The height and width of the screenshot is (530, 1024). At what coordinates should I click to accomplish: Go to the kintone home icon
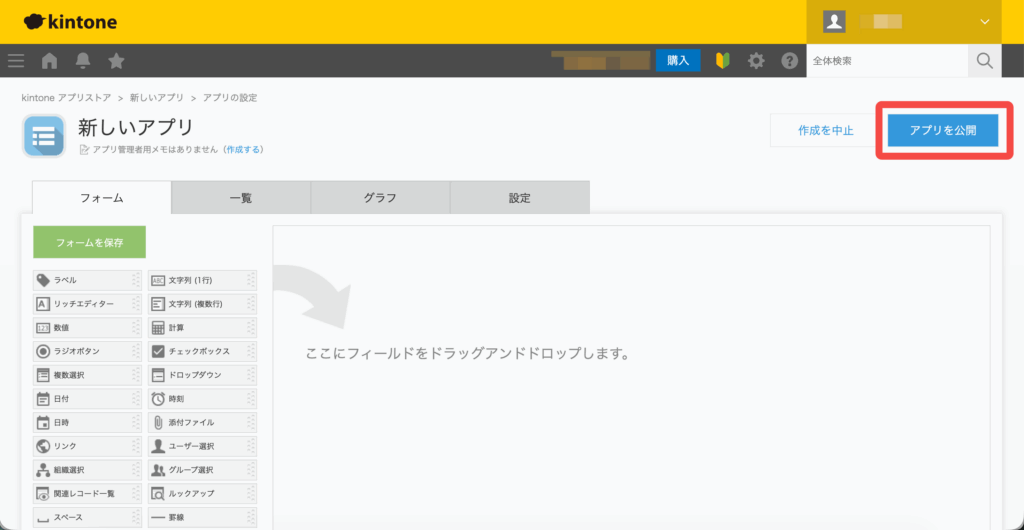click(49, 61)
